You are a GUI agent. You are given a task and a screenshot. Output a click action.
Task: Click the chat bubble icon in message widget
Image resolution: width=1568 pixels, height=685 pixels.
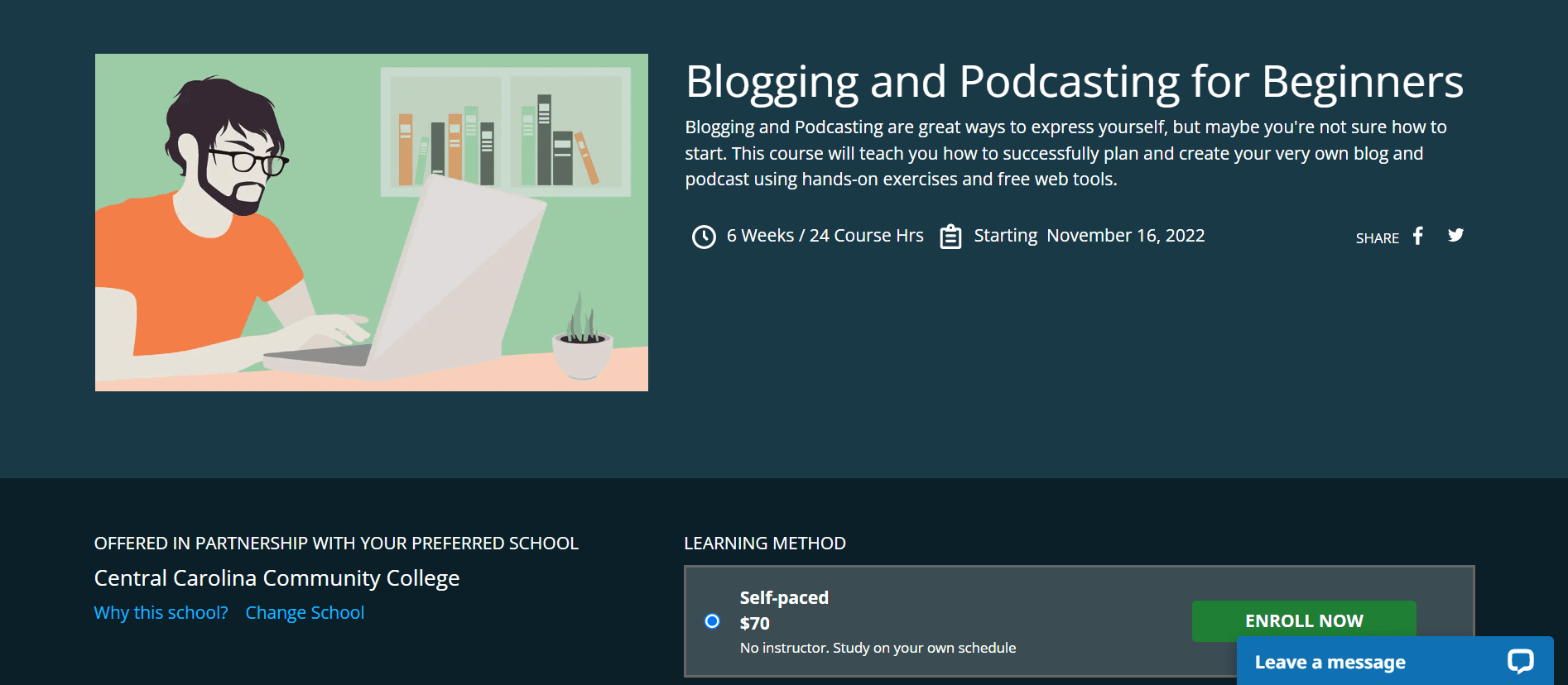(1520, 661)
